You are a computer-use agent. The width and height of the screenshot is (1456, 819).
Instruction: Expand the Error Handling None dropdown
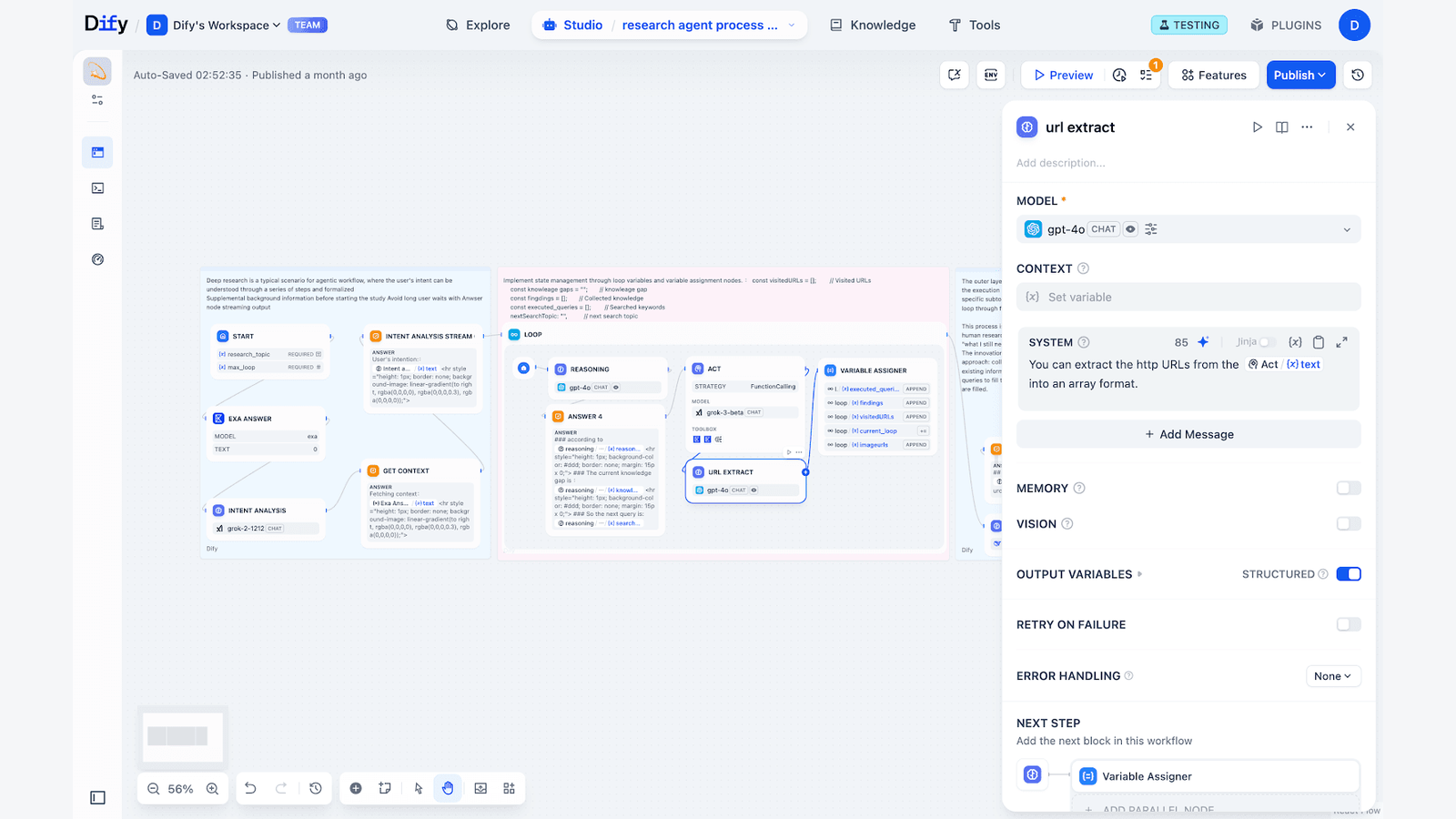(1333, 676)
